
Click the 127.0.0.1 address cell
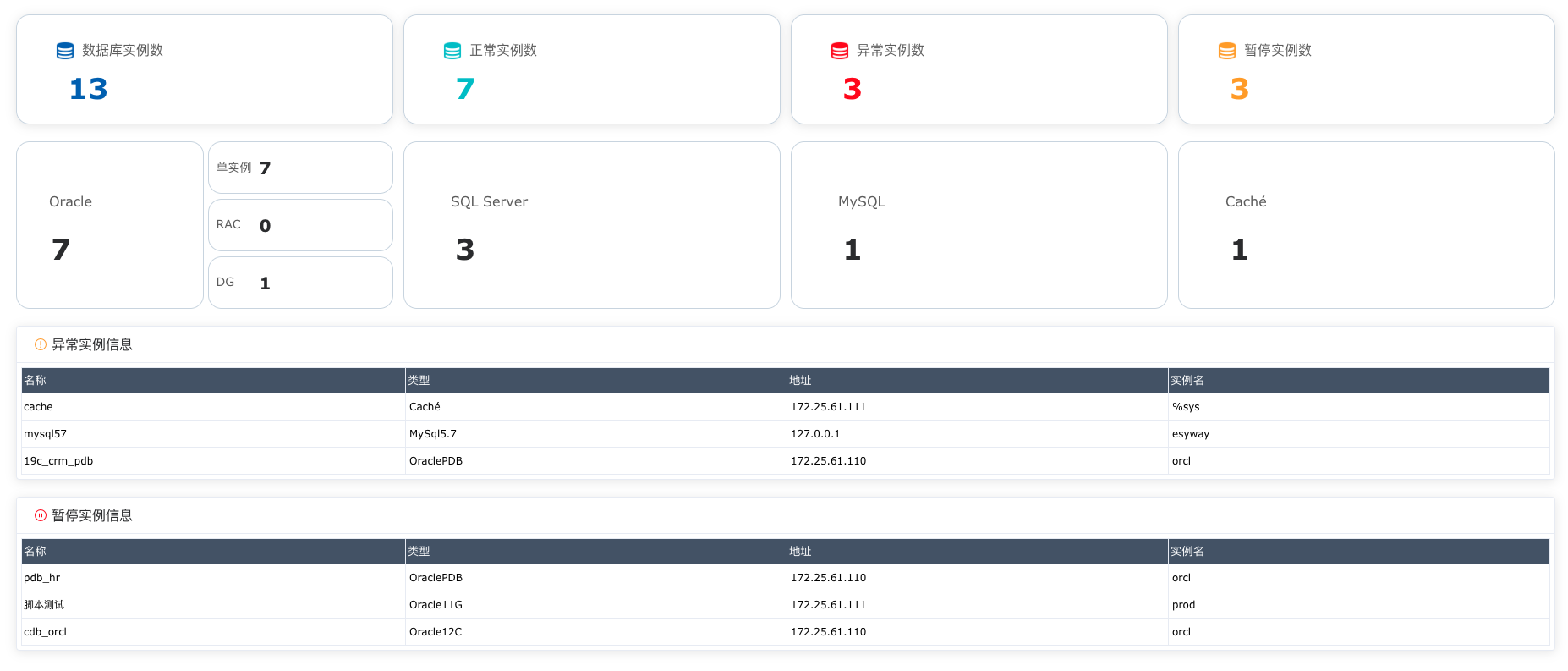pyautogui.click(x=978, y=434)
